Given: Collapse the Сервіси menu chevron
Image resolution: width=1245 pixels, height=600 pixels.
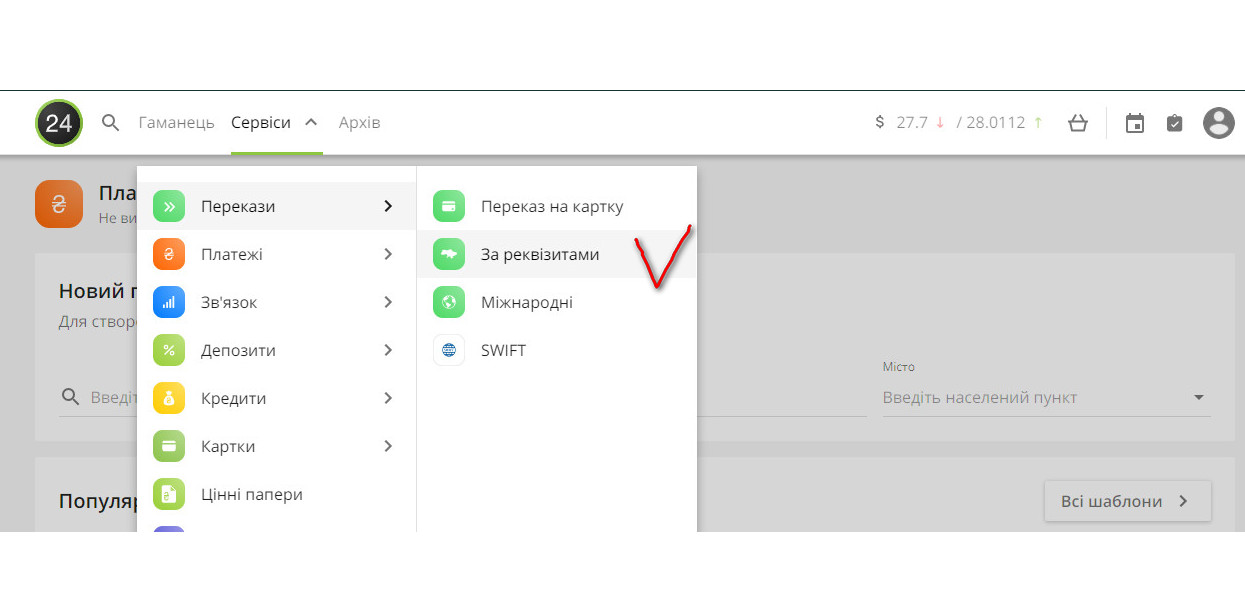Looking at the screenshot, I should pos(311,122).
